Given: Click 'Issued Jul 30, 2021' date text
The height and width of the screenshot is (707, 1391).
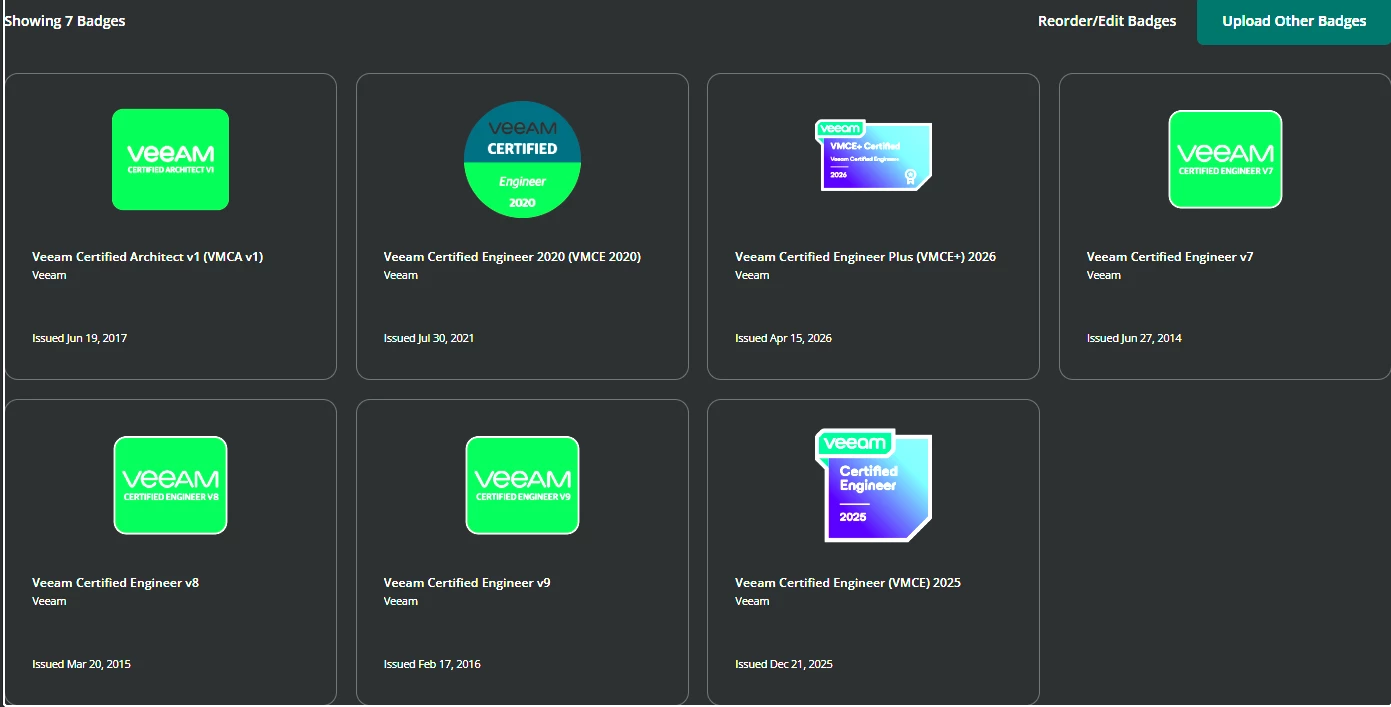Looking at the screenshot, I should pyautogui.click(x=429, y=338).
